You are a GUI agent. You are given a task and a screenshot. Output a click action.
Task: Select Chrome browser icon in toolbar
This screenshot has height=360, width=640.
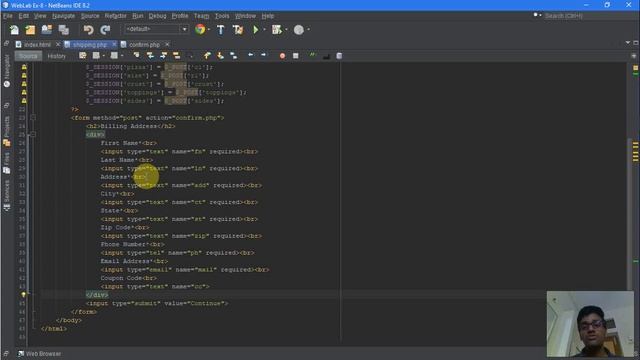(x=200, y=29)
